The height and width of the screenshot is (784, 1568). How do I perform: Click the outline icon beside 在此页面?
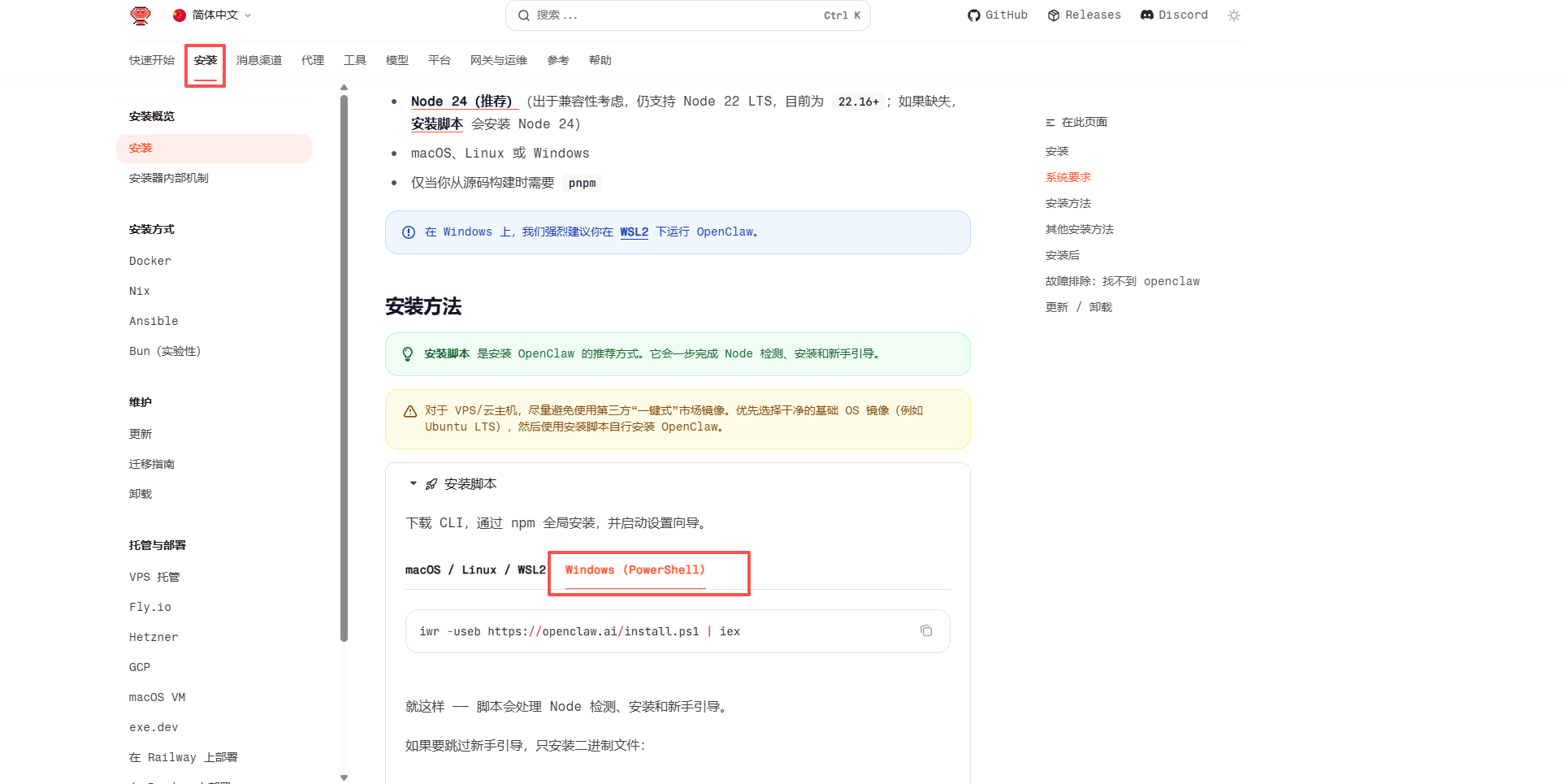(x=1048, y=122)
